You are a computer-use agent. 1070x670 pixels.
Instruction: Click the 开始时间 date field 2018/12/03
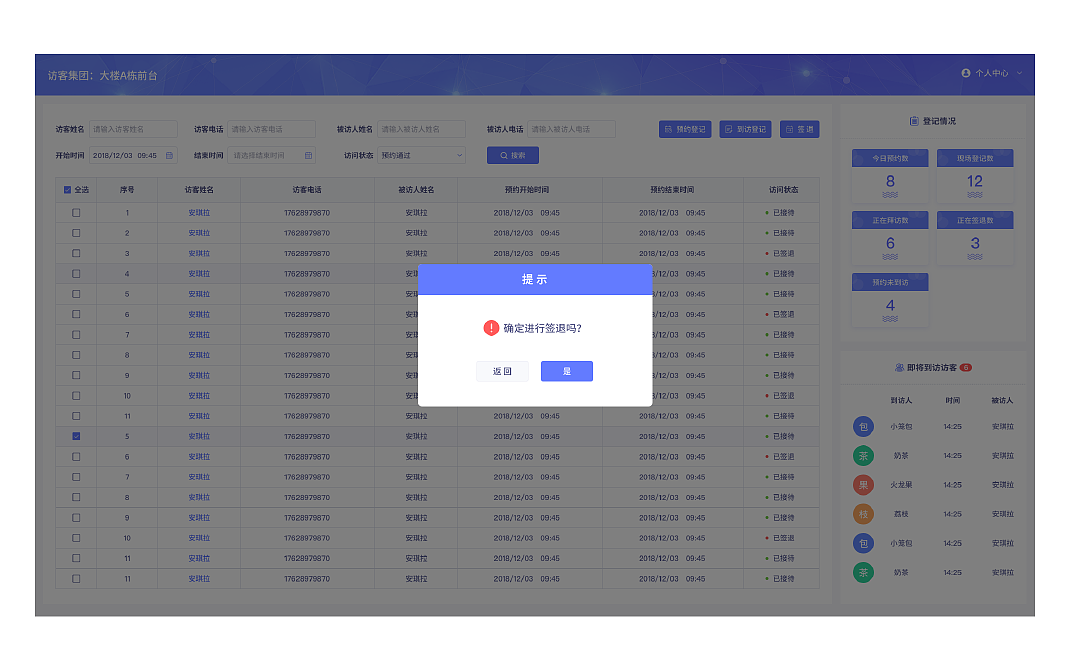[x=133, y=156]
